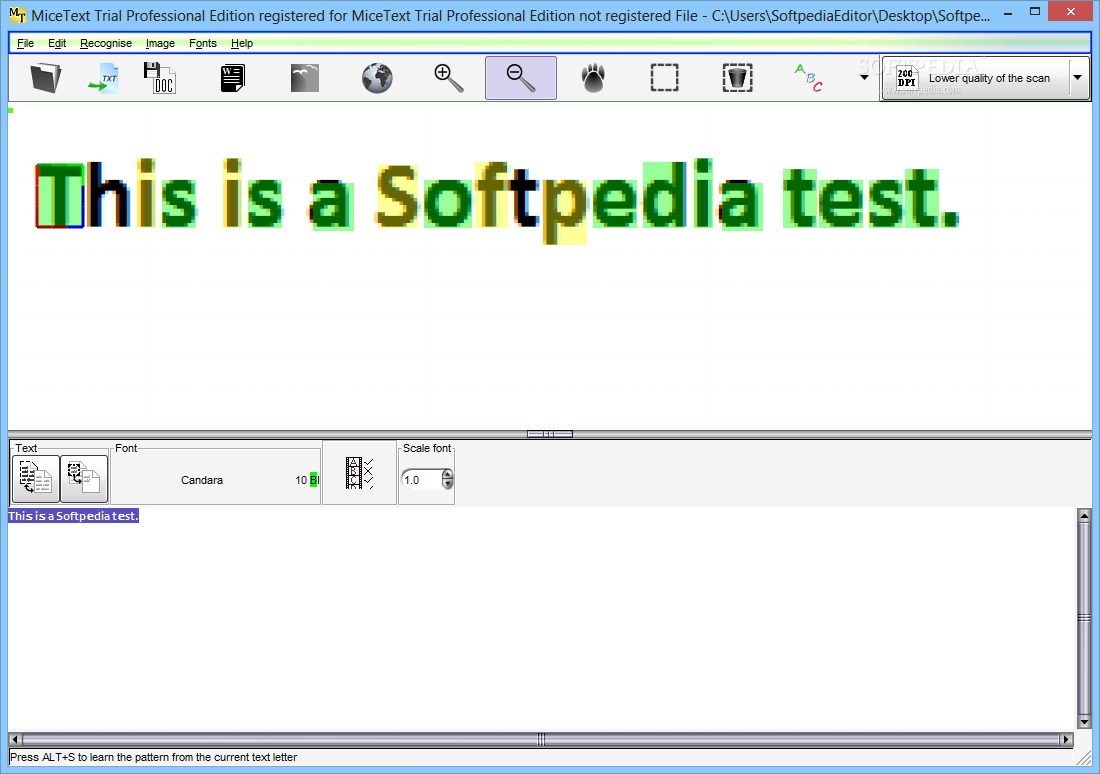Zoom out with the minus magnifier
The width and height of the screenshot is (1100, 774).
[521, 78]
